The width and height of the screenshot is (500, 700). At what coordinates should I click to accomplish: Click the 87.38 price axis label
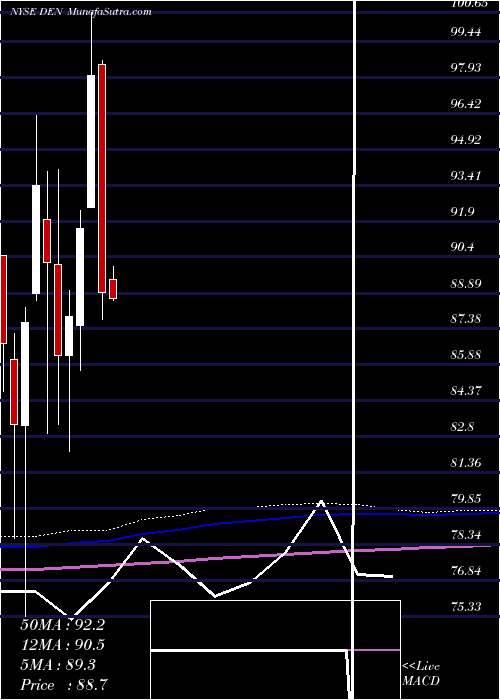point(467,319)
